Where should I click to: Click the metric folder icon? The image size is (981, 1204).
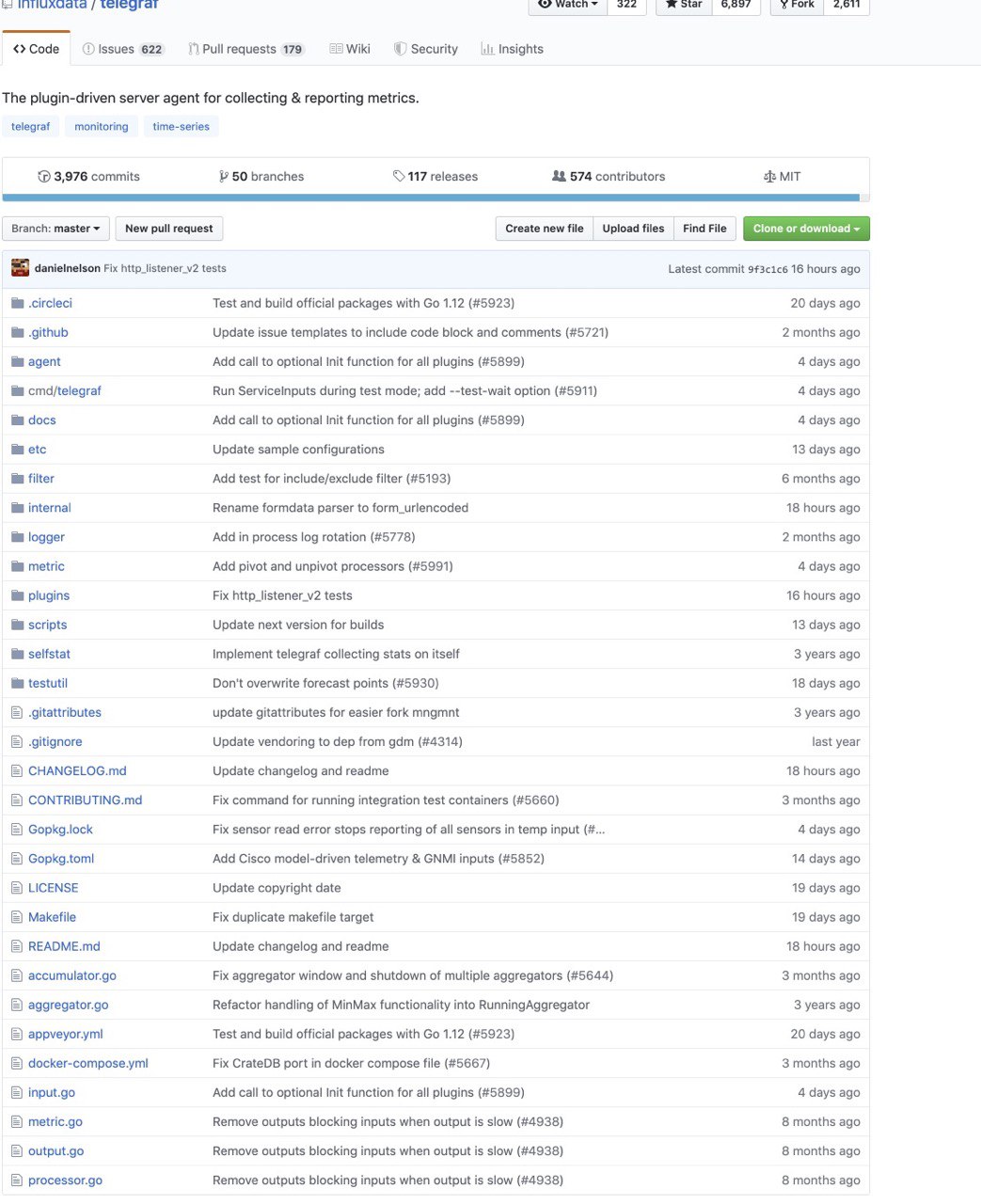[x=18, y=565]
